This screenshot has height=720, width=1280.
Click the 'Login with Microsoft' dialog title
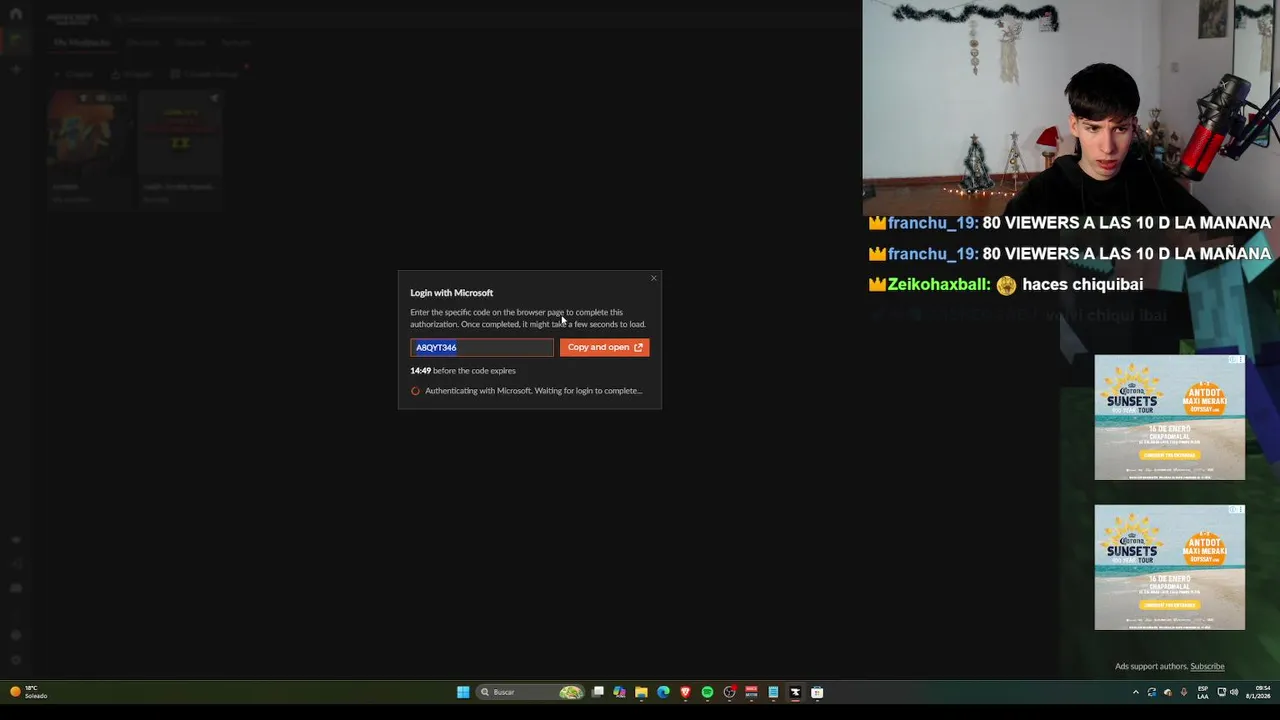point(451,293)
